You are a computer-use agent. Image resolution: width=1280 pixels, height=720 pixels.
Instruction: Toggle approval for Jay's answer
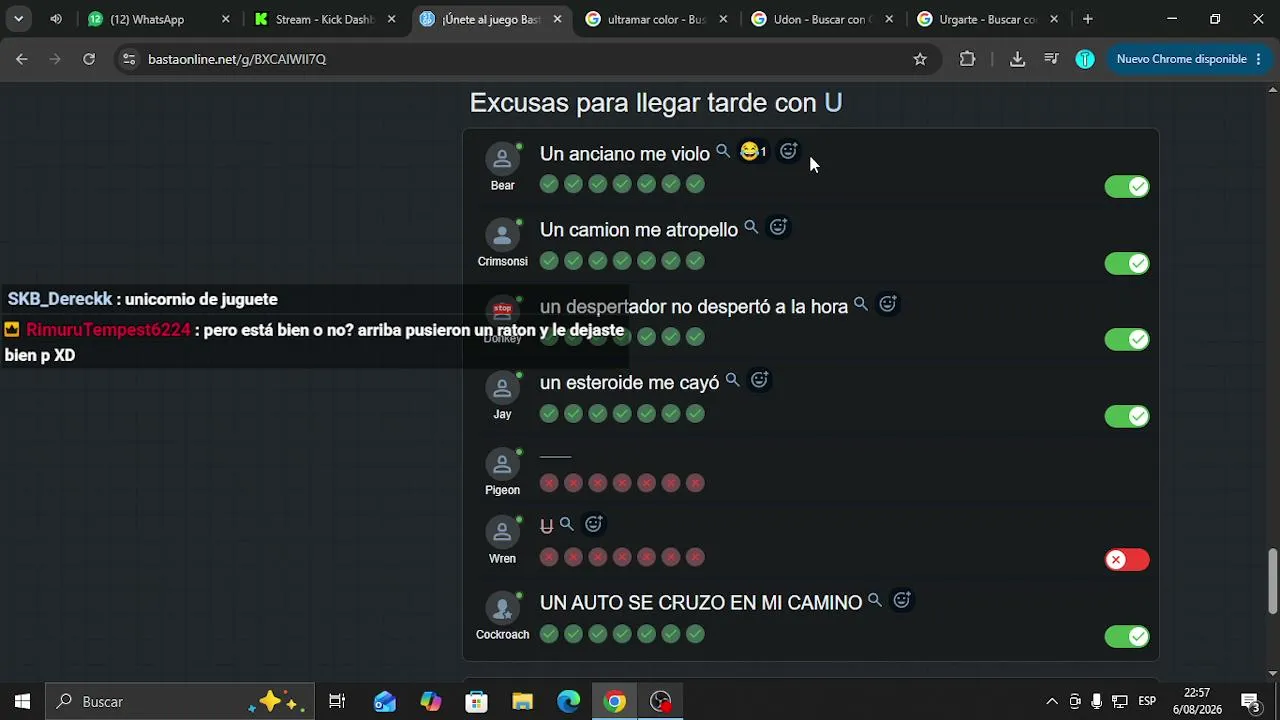tap(1127, 416)
